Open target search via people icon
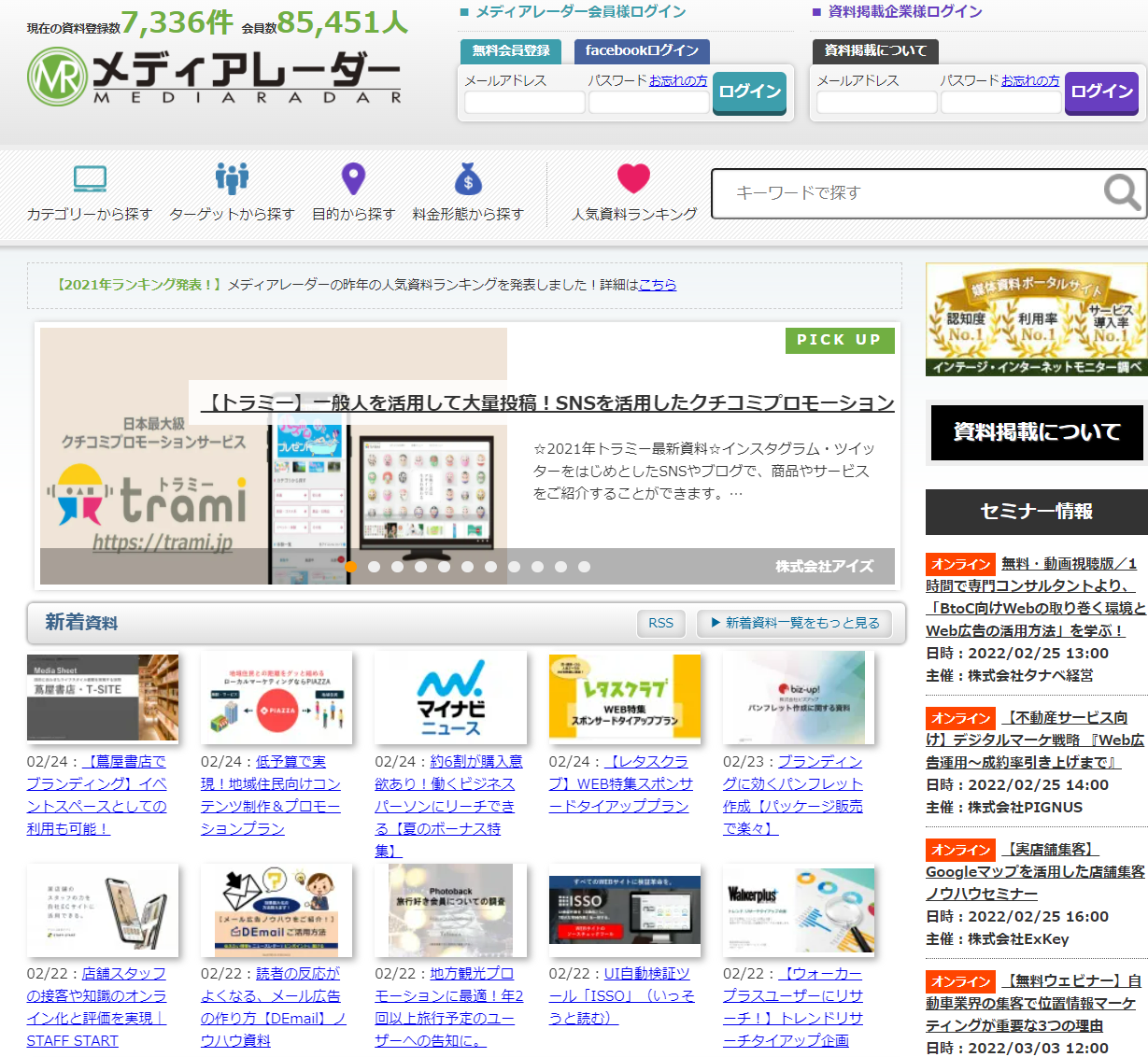The width and height of the screenshot is (1148, 1057). (x=232, y=178)
